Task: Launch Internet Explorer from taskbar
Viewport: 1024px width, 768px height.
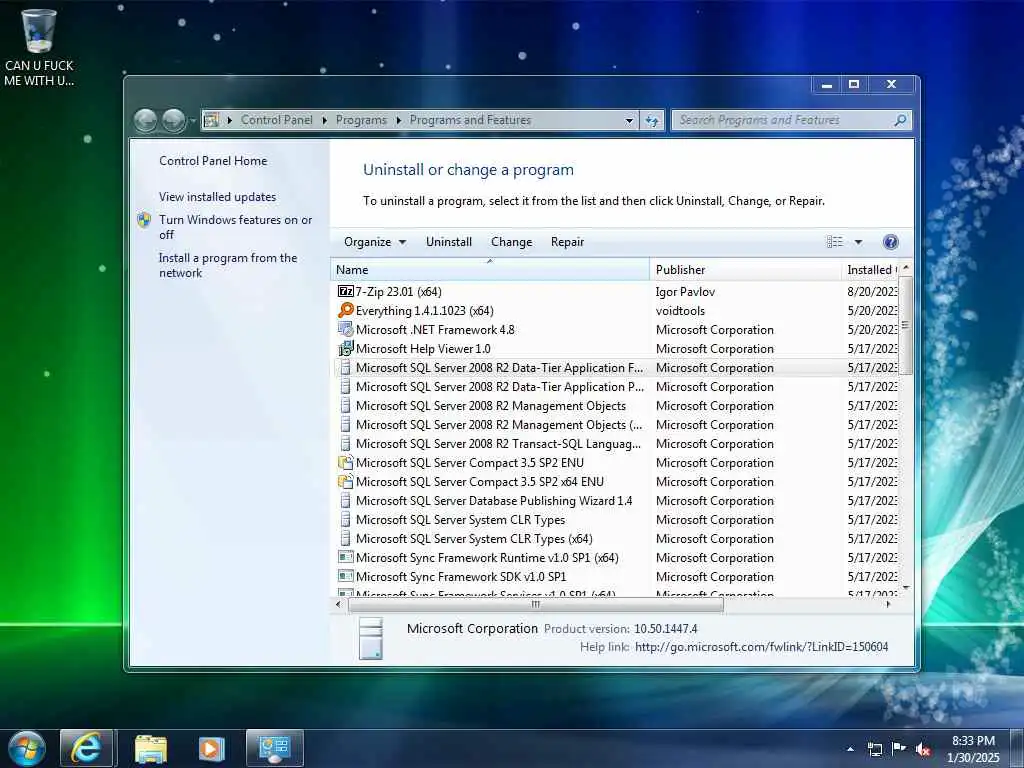Action: [87, 748]
